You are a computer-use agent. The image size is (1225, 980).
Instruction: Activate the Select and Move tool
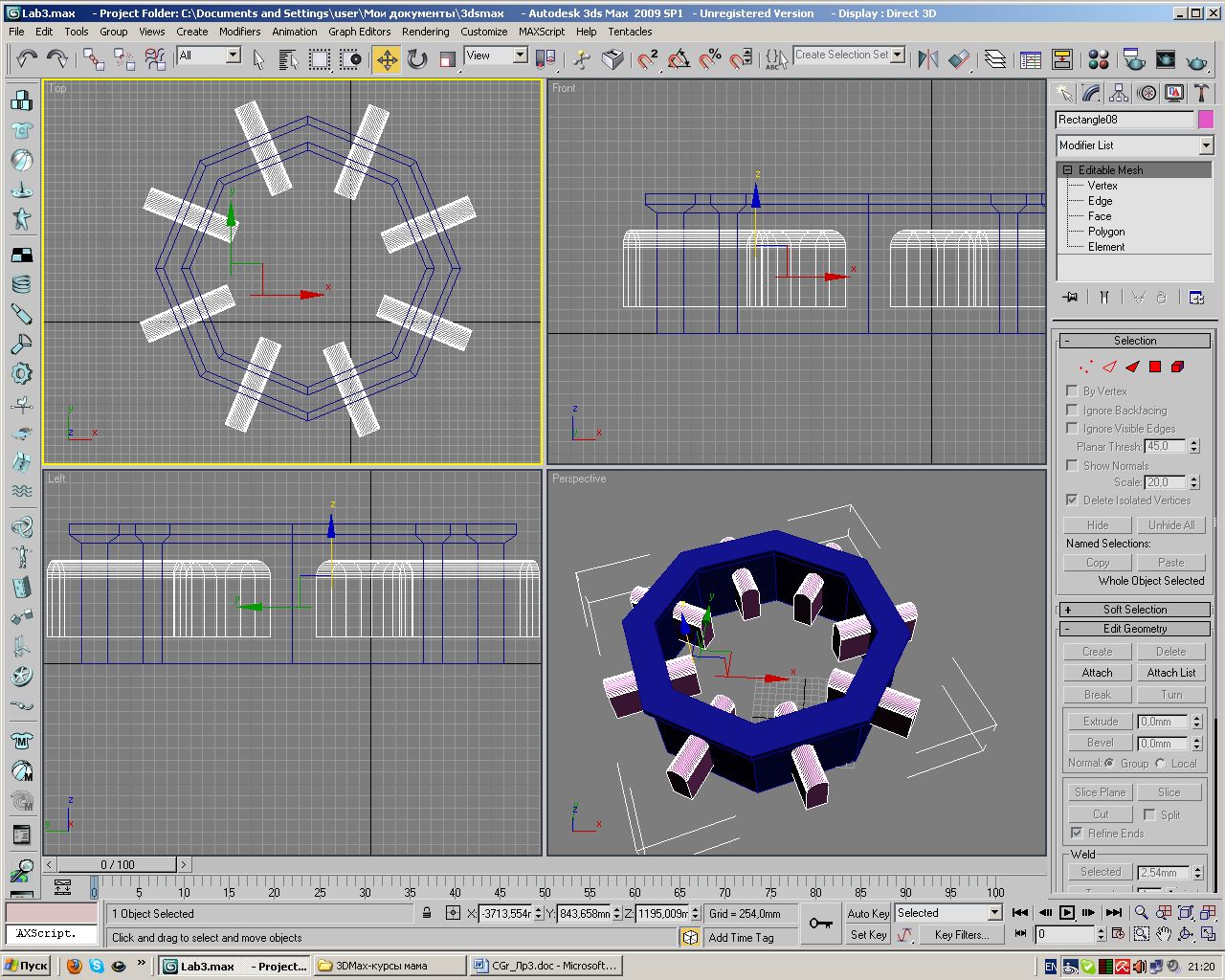click(x=387, y=59)
